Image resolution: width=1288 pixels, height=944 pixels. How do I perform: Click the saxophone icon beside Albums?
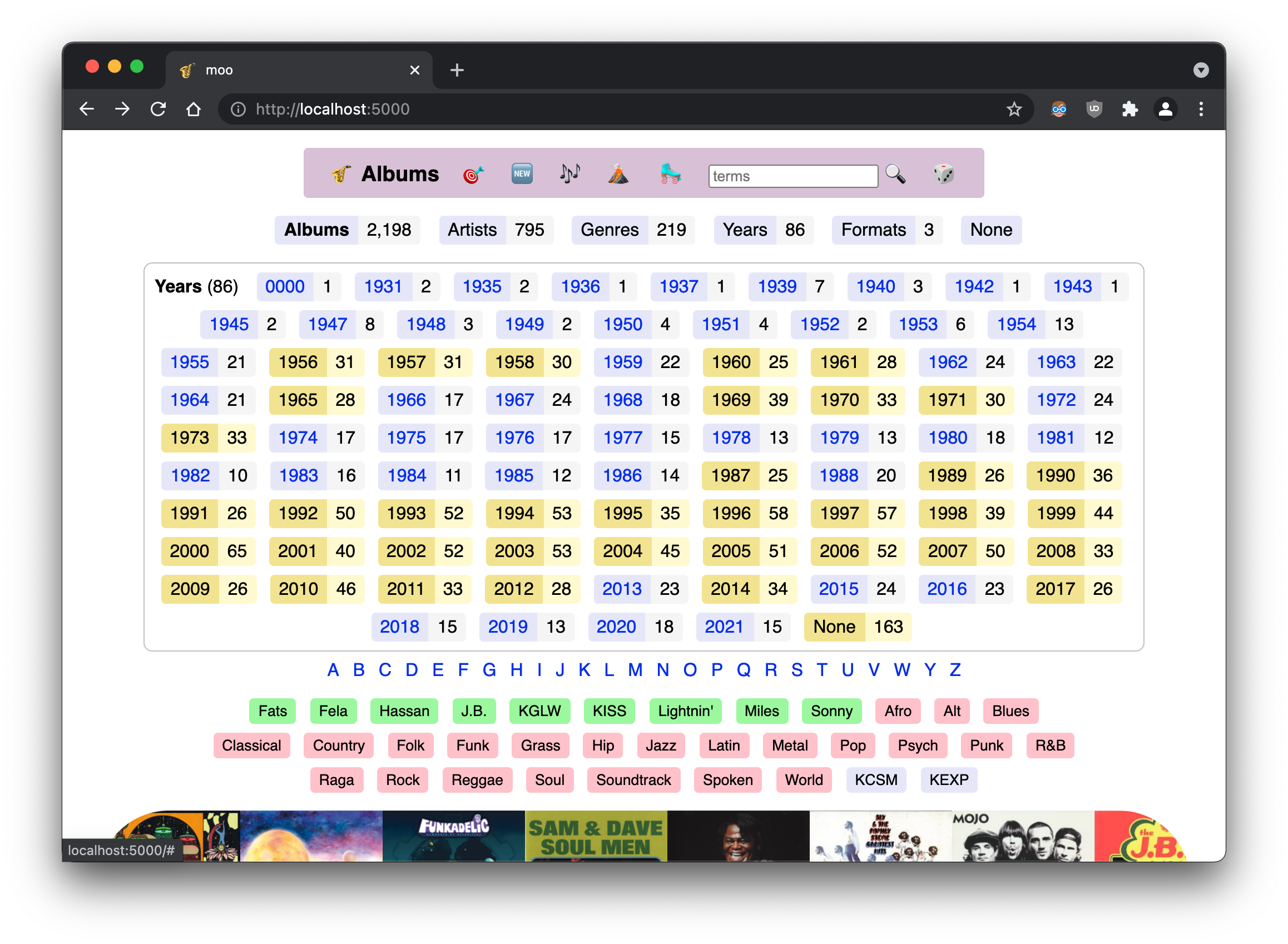coord(341,173)
